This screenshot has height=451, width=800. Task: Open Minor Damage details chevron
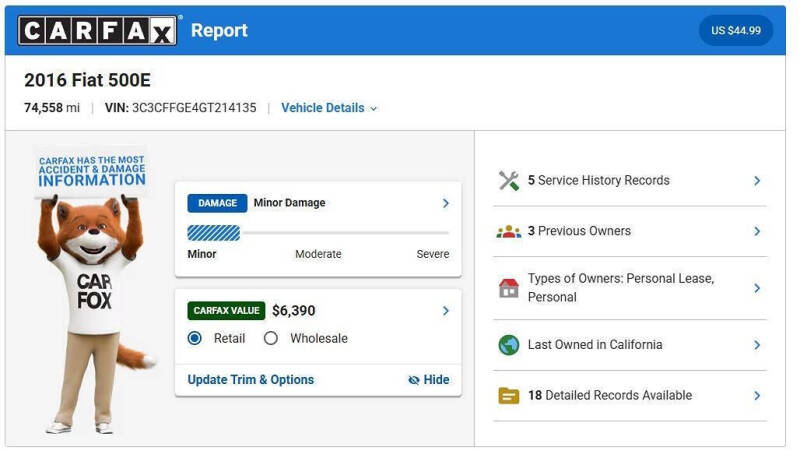click(x=446, y=203)
